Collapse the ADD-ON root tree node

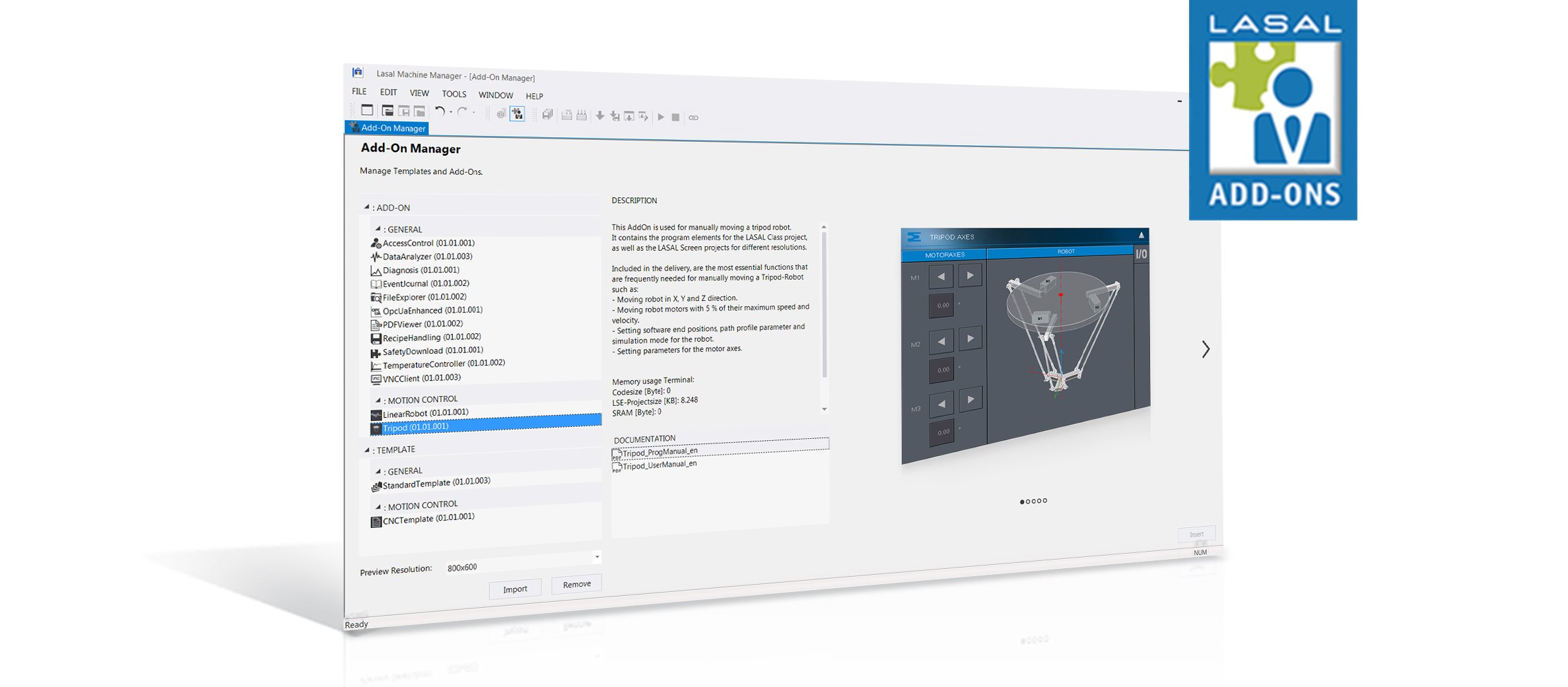coord(366,207)
